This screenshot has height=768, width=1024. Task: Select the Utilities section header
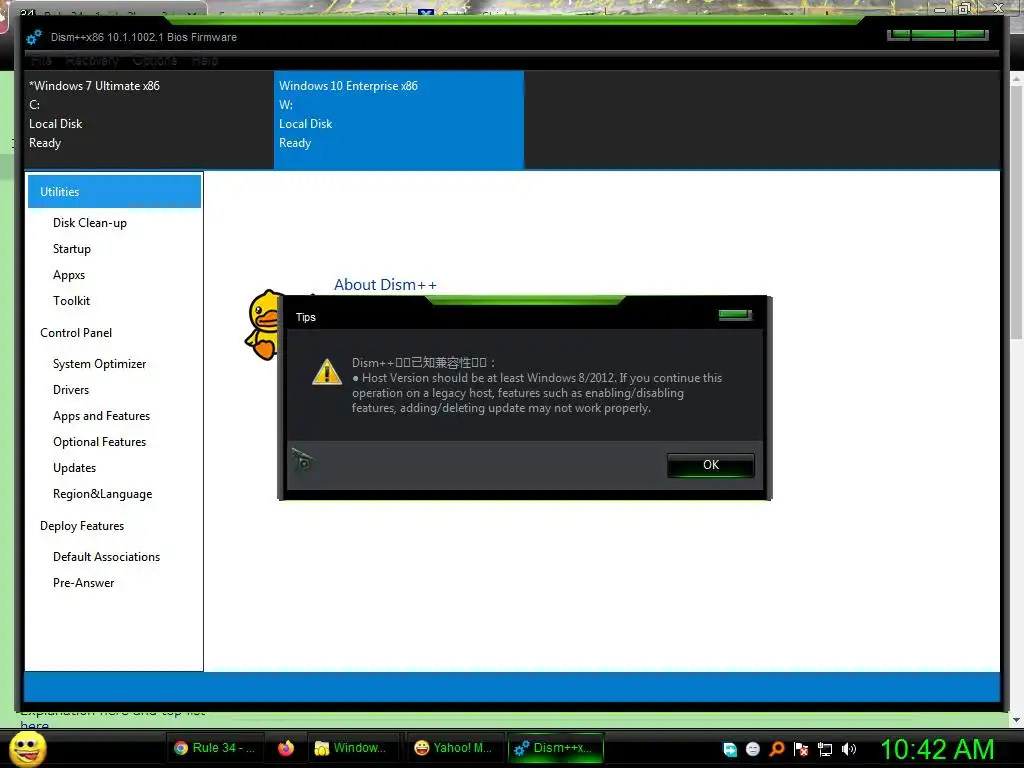(114, 191)
